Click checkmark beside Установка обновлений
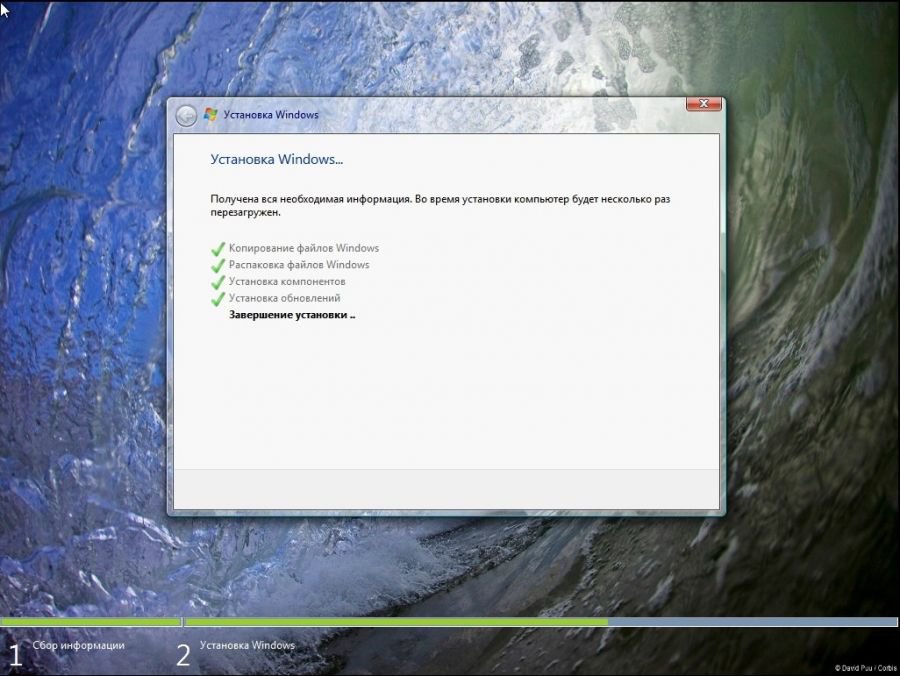900x676 pixels. [218, 299]
